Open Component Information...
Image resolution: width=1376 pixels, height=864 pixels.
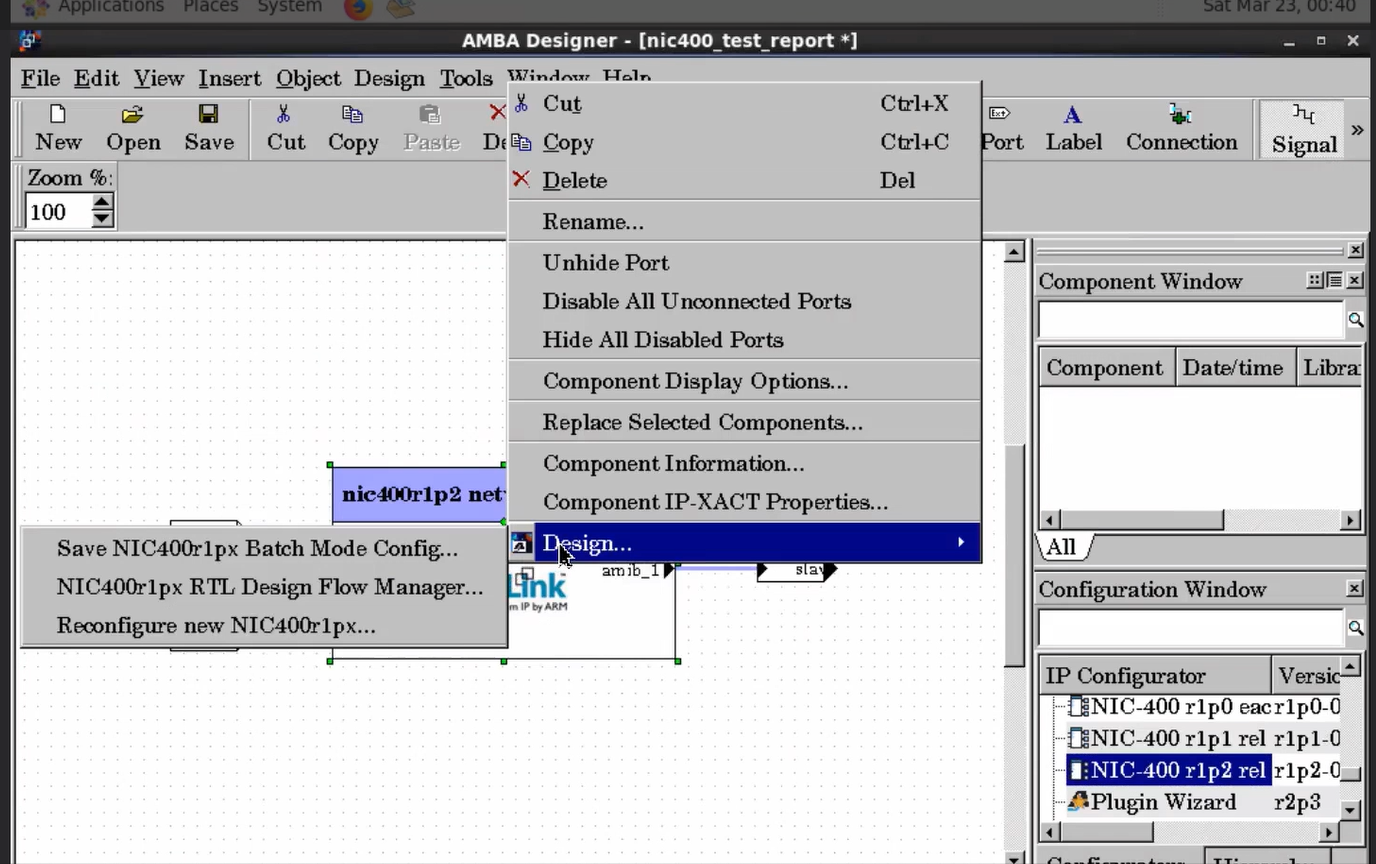(744, 464)
